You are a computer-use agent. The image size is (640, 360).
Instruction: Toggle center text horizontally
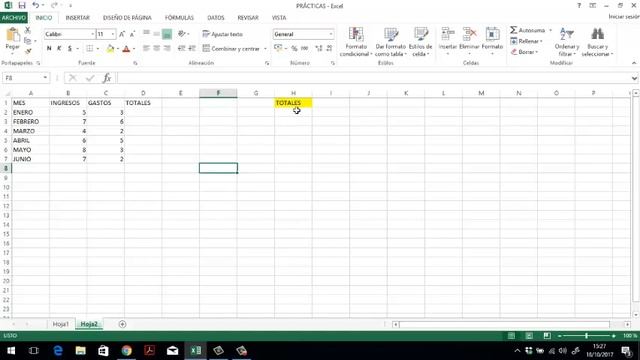coord(156,49)
